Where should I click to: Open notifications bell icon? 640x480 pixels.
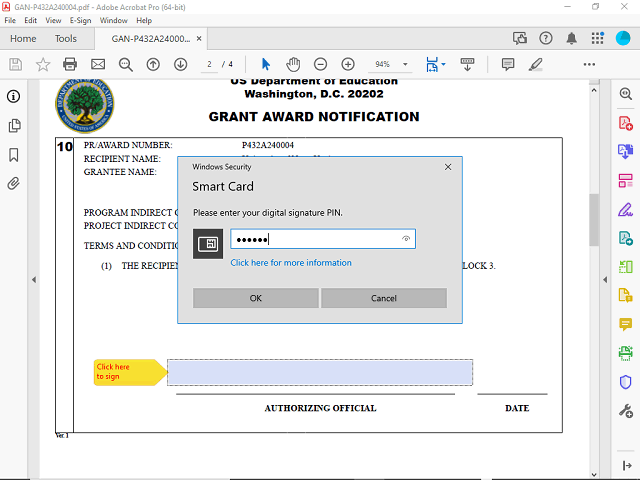click(x=571, y=38)
